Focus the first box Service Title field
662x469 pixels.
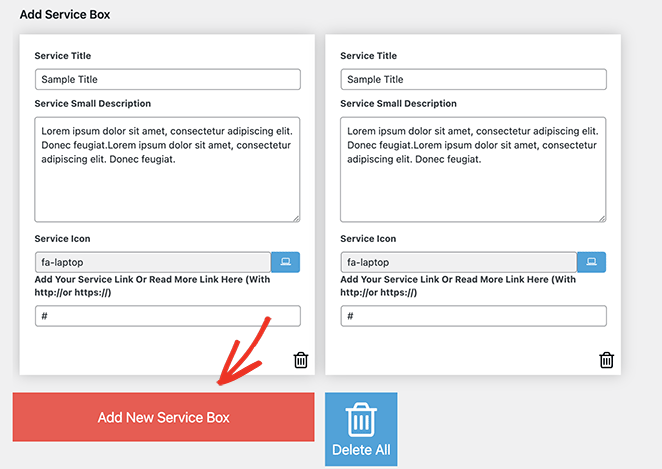pyautogui.click(x=167, y=79)
